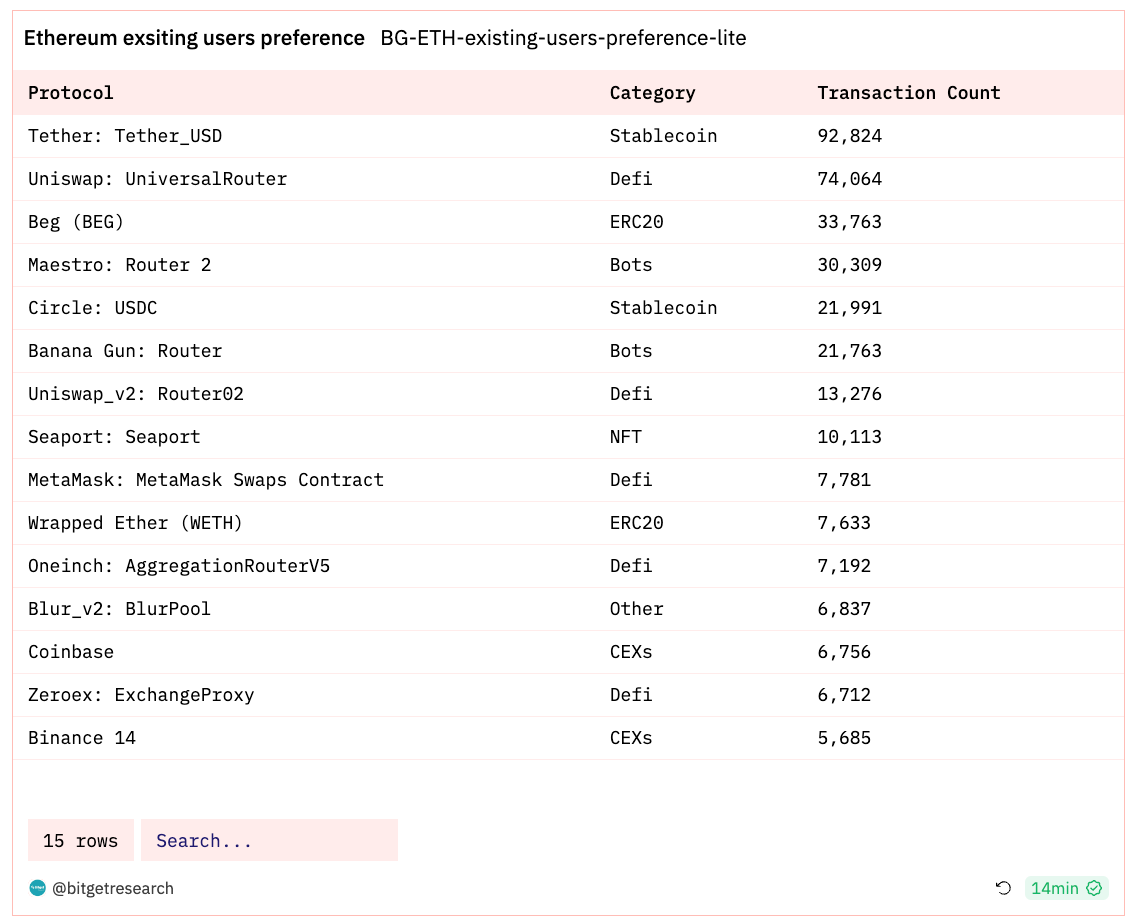Select the Banana Gun: Router cell
Image resolution: width=1132 pixels, height=924 pixels.
click(x=125, y=351)
